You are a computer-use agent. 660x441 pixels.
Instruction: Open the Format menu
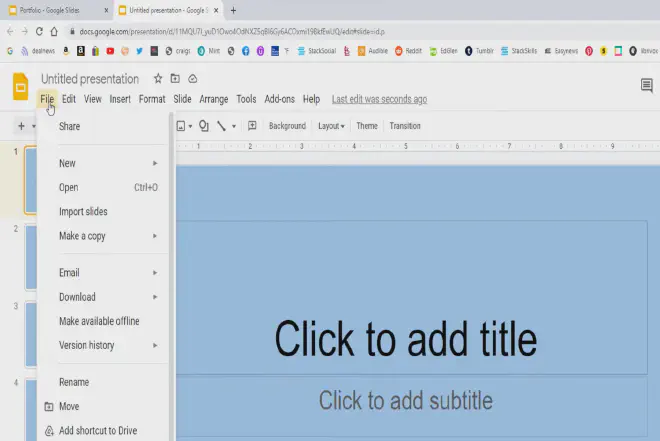click(x=152, y=99)
